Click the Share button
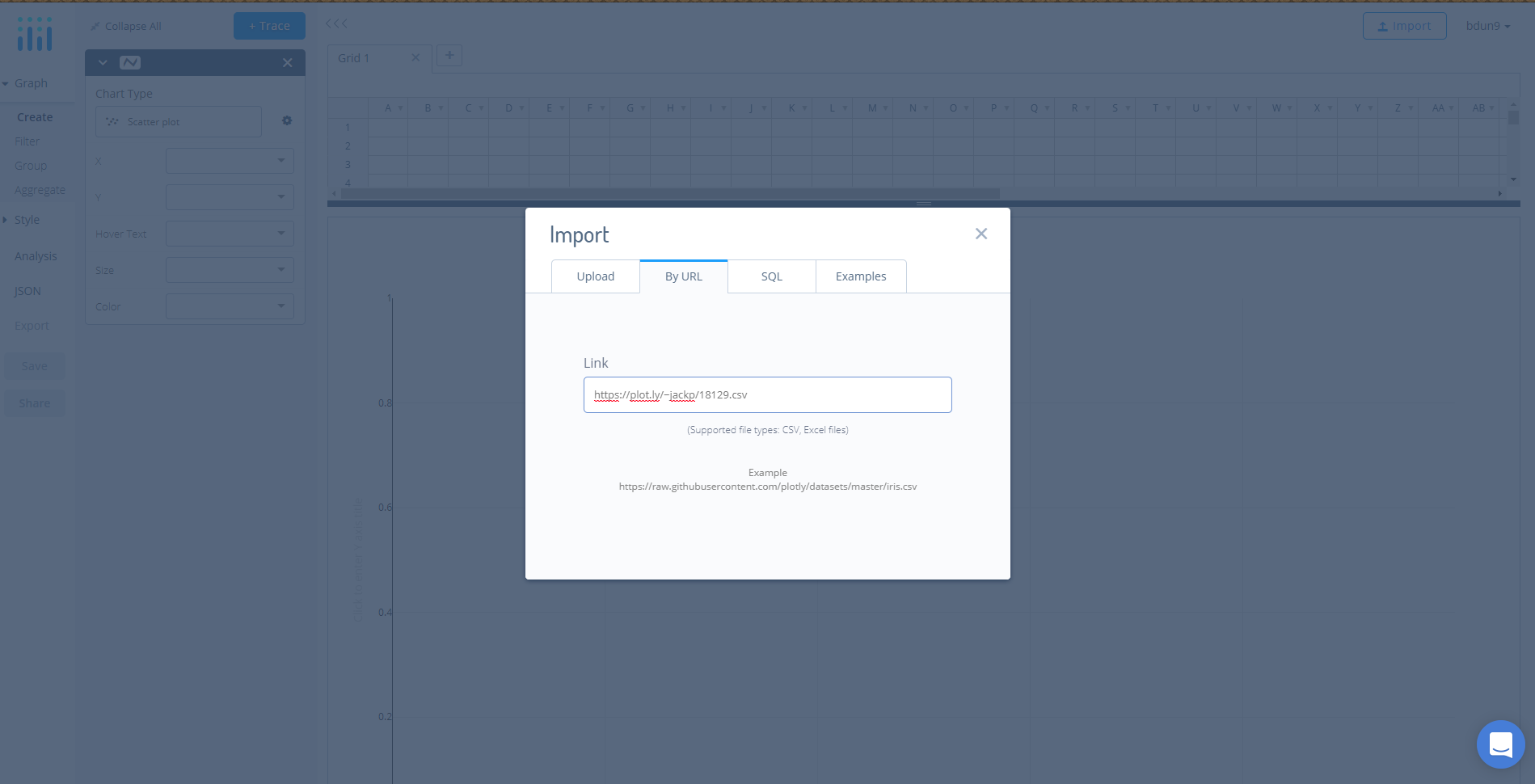 pos(35,403)
